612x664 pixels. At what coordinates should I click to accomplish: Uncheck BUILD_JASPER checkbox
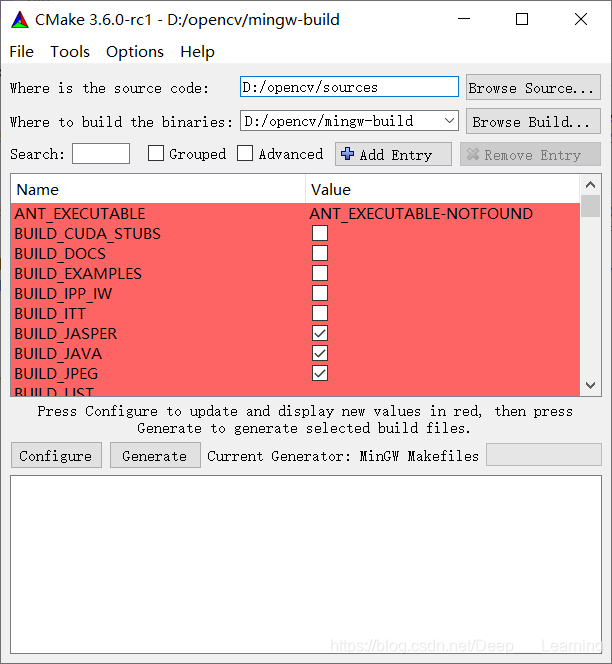(320, 333)
